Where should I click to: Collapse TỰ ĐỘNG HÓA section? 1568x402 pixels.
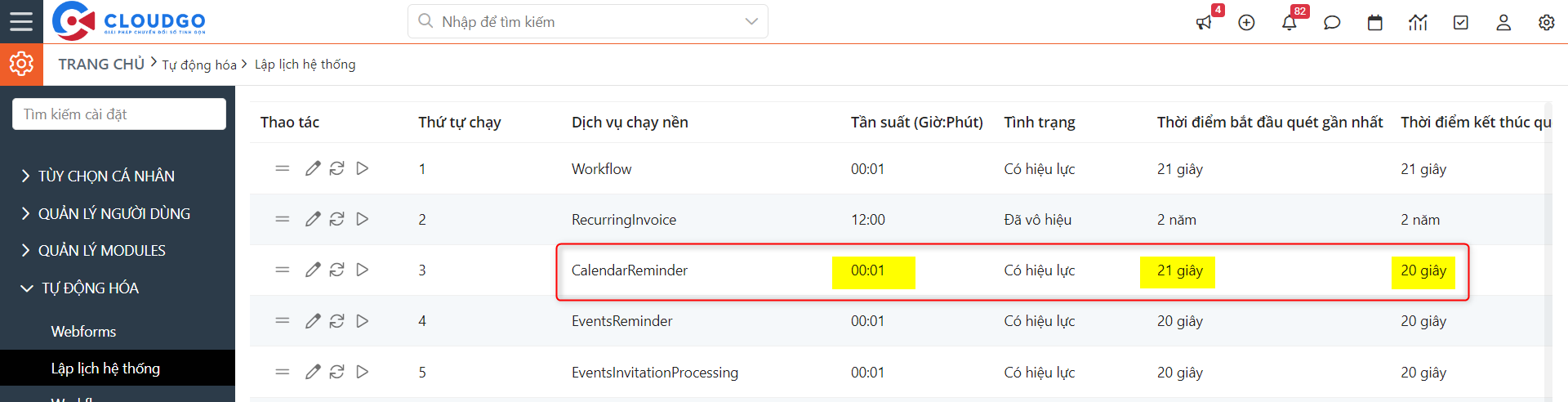coord(90,288)
